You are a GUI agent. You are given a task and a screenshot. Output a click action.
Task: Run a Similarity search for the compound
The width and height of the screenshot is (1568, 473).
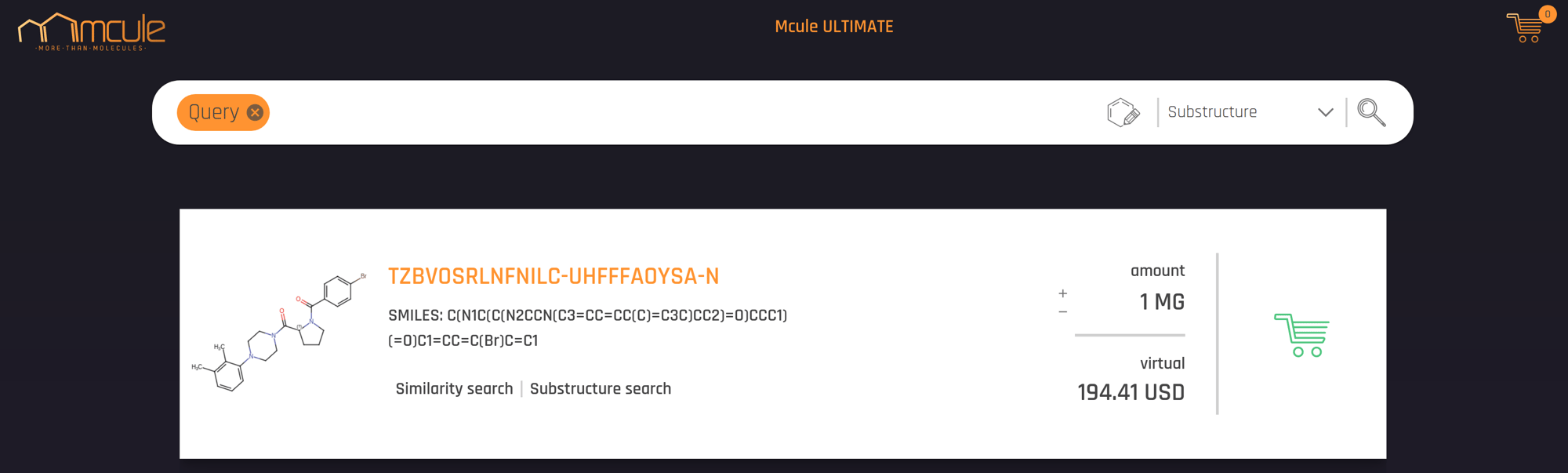(453, 388)
